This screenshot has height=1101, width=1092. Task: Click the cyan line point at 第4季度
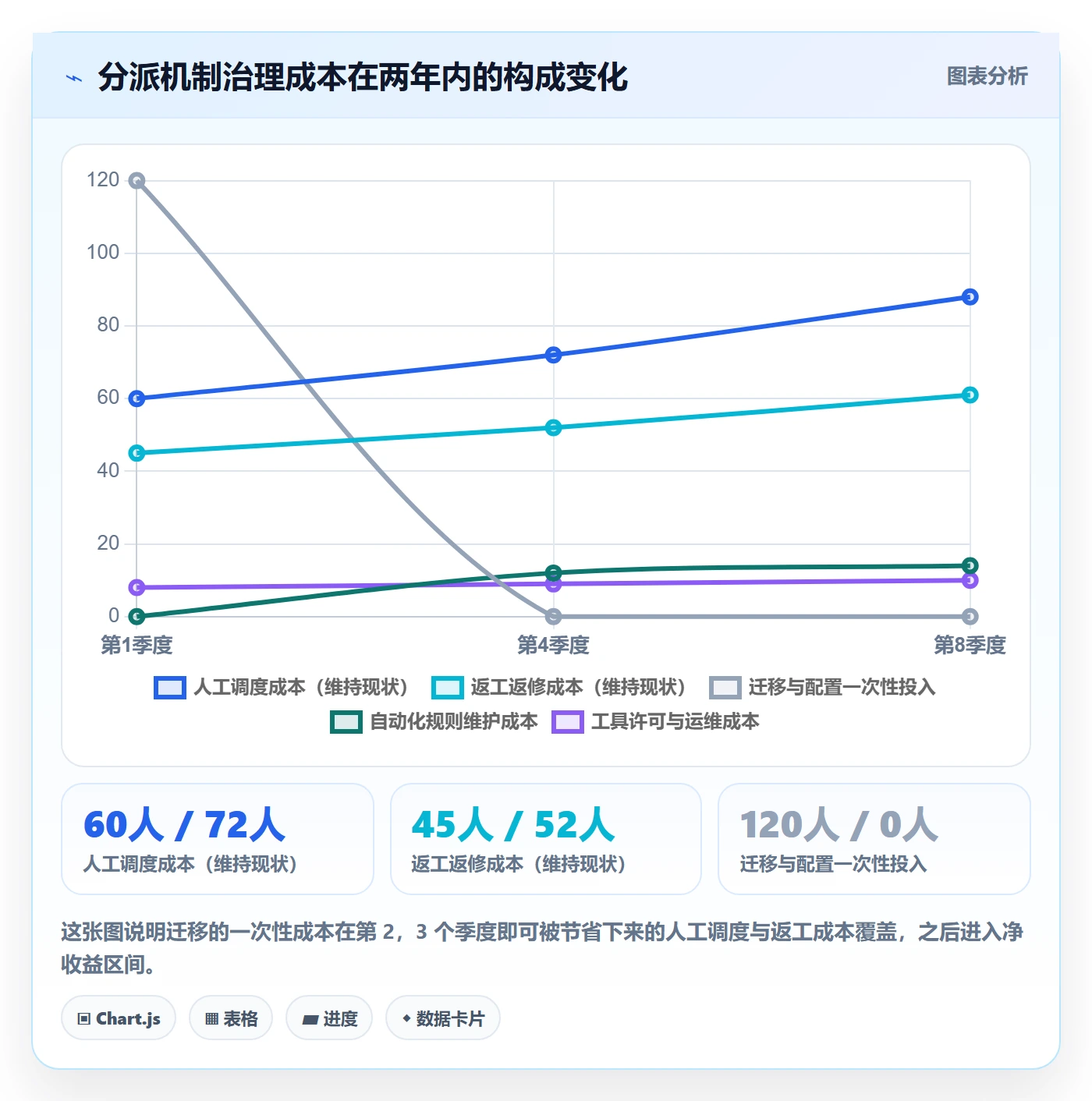click(553, 428)
